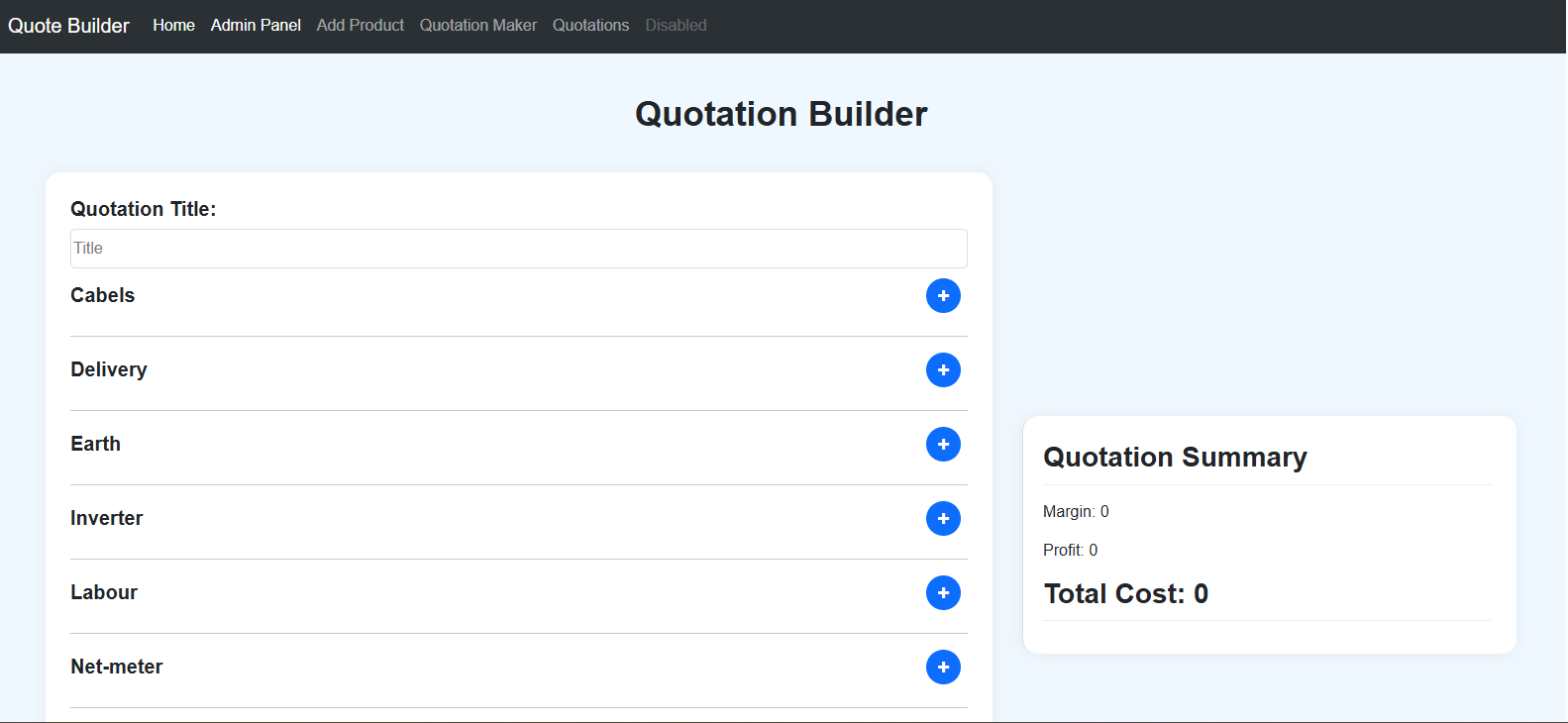Hit the plus icon for Net-meter
The height and width of the screenshot is (723, 1568).
pos(943,668)
